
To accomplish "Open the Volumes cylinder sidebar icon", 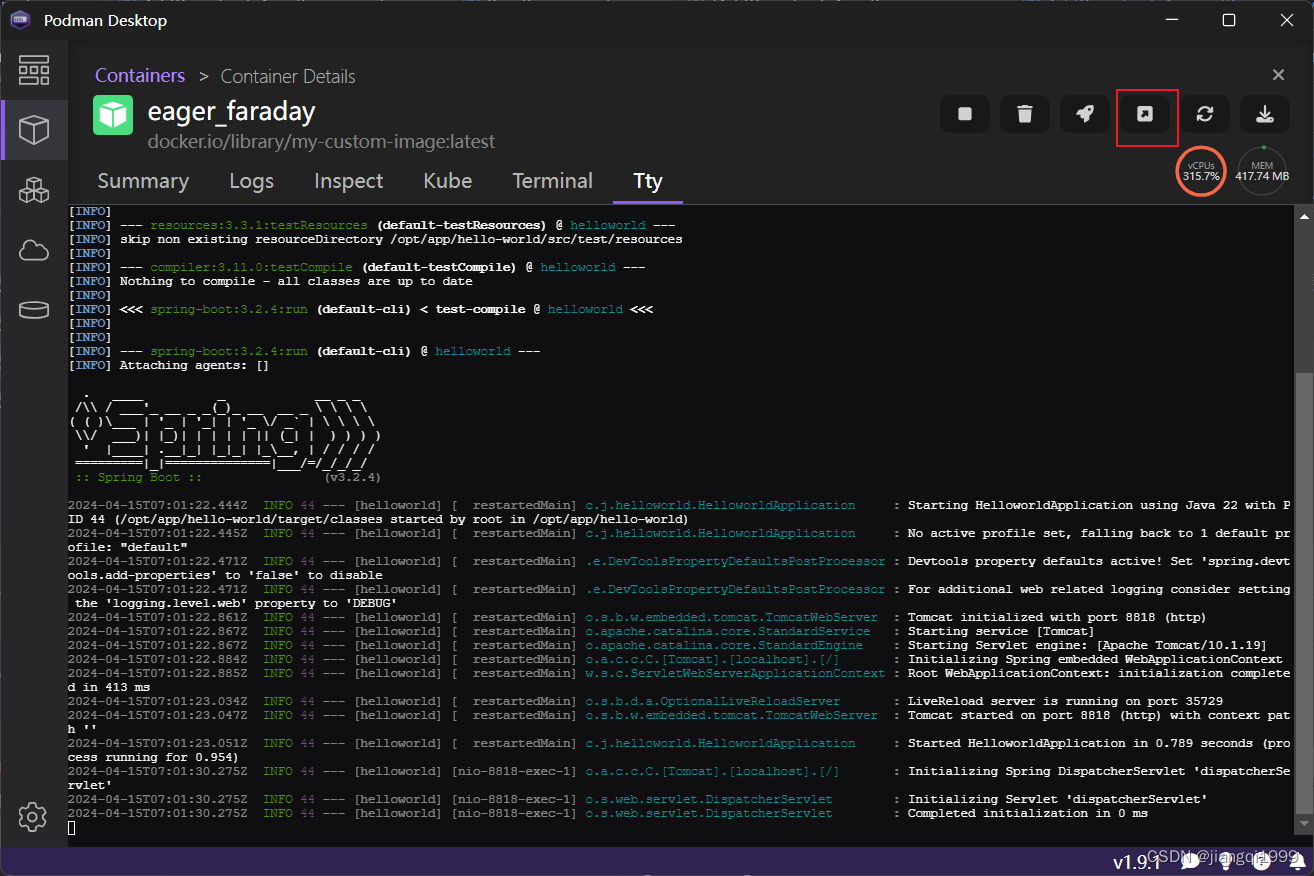I will click(34, 310).
